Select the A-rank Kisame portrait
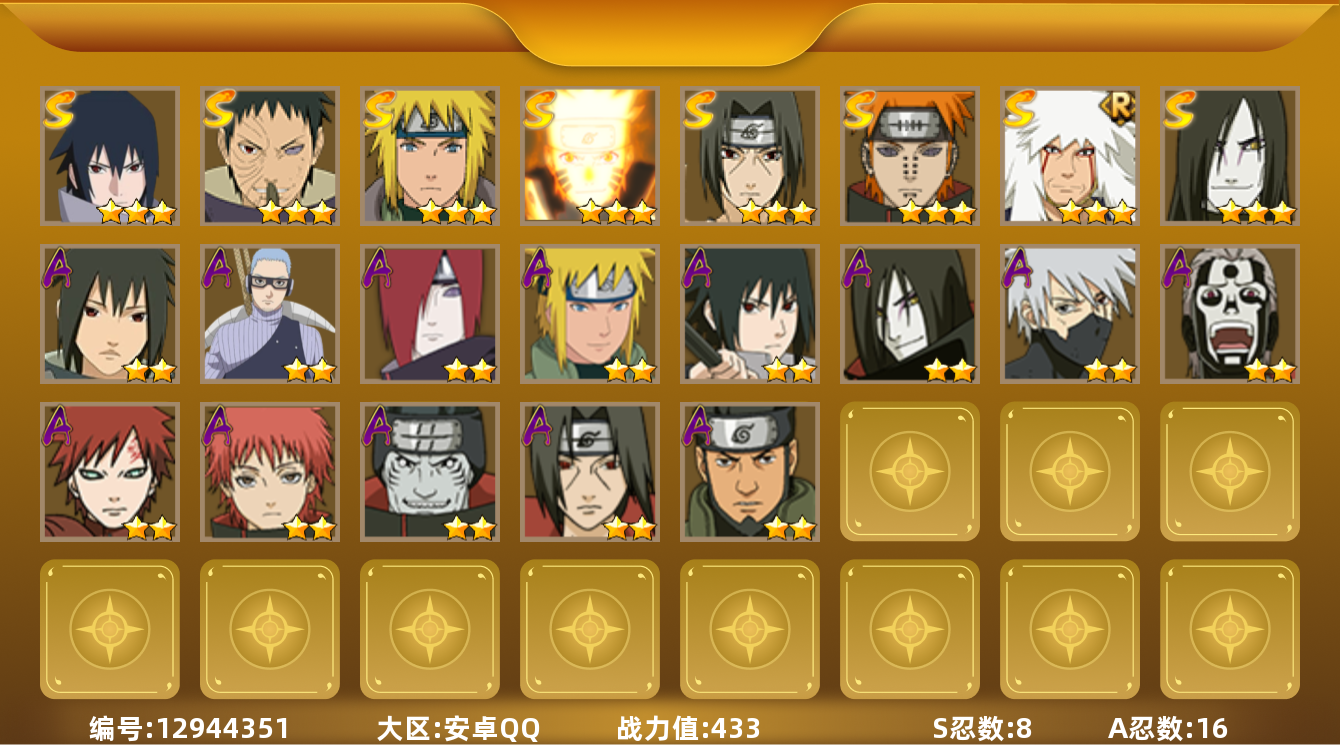The height and width of the screenshot is (745, 1340). coord(430,472)
